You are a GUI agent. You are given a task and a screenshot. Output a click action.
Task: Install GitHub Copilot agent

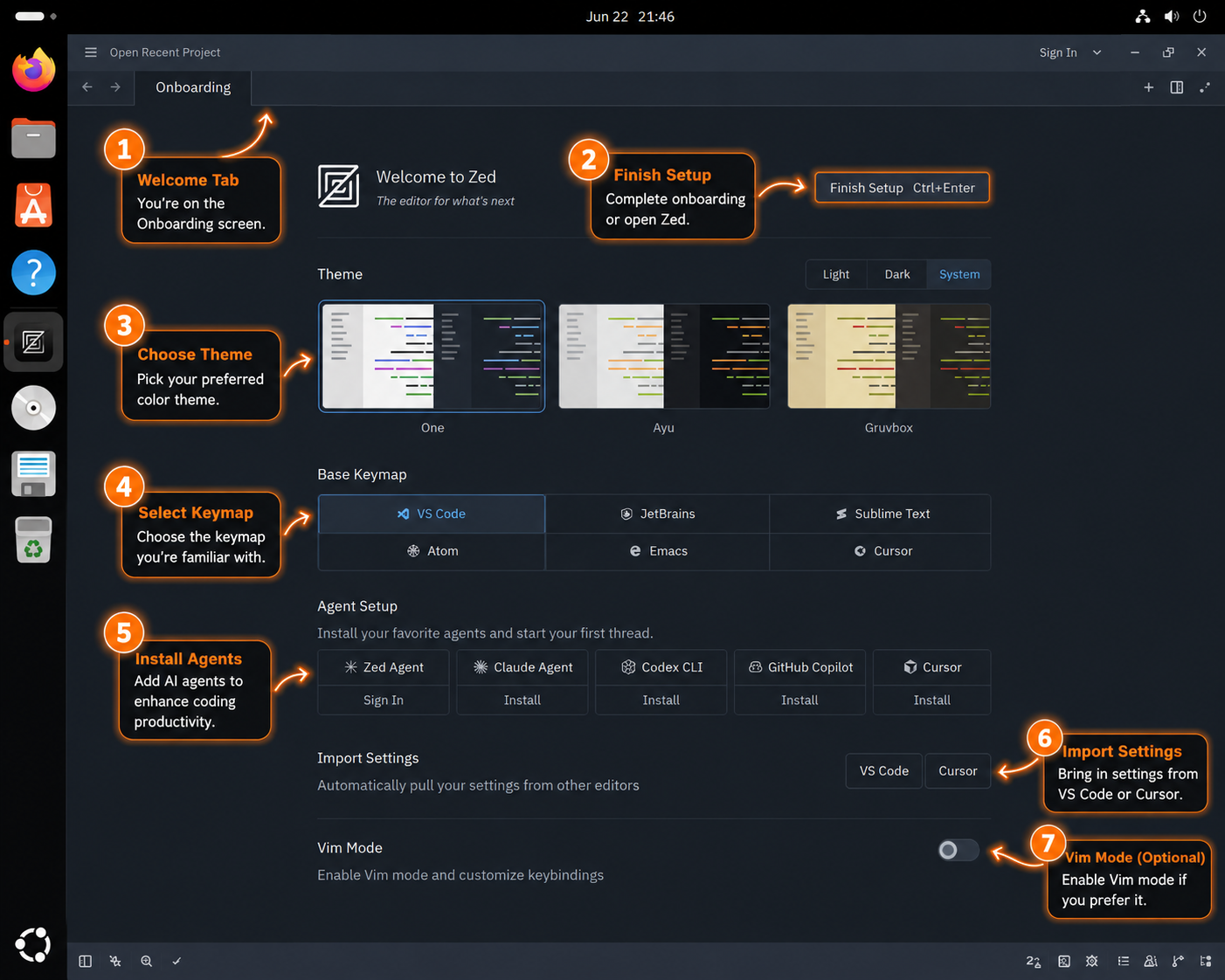point(799,700)
